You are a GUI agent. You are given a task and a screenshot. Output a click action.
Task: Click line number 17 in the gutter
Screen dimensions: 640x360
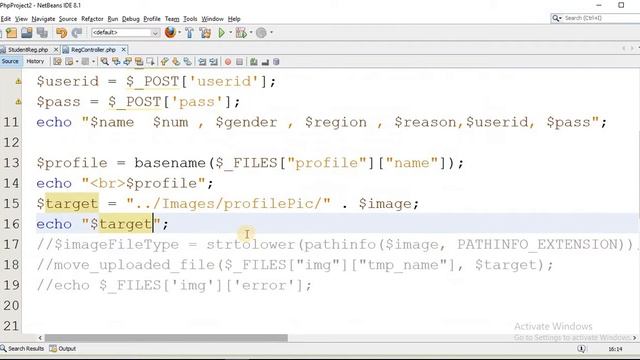(x=11, y=244)
